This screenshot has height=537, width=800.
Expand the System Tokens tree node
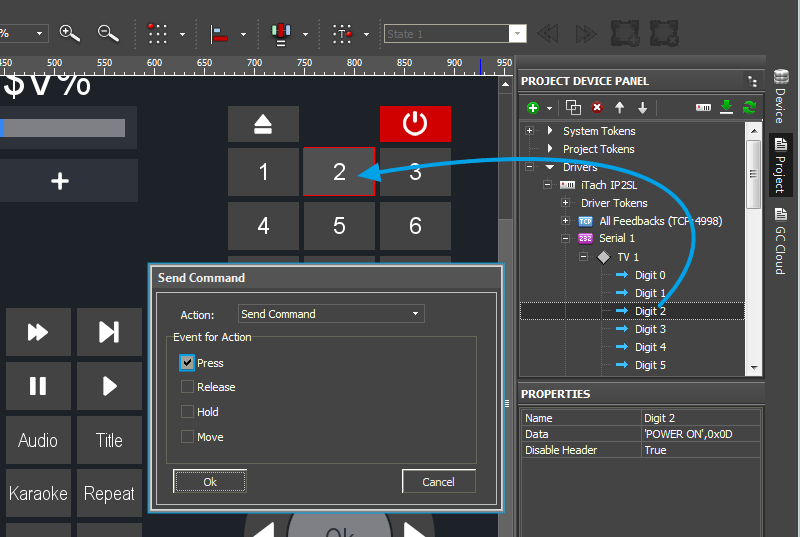pyautogui.click(x=529, y=131)
